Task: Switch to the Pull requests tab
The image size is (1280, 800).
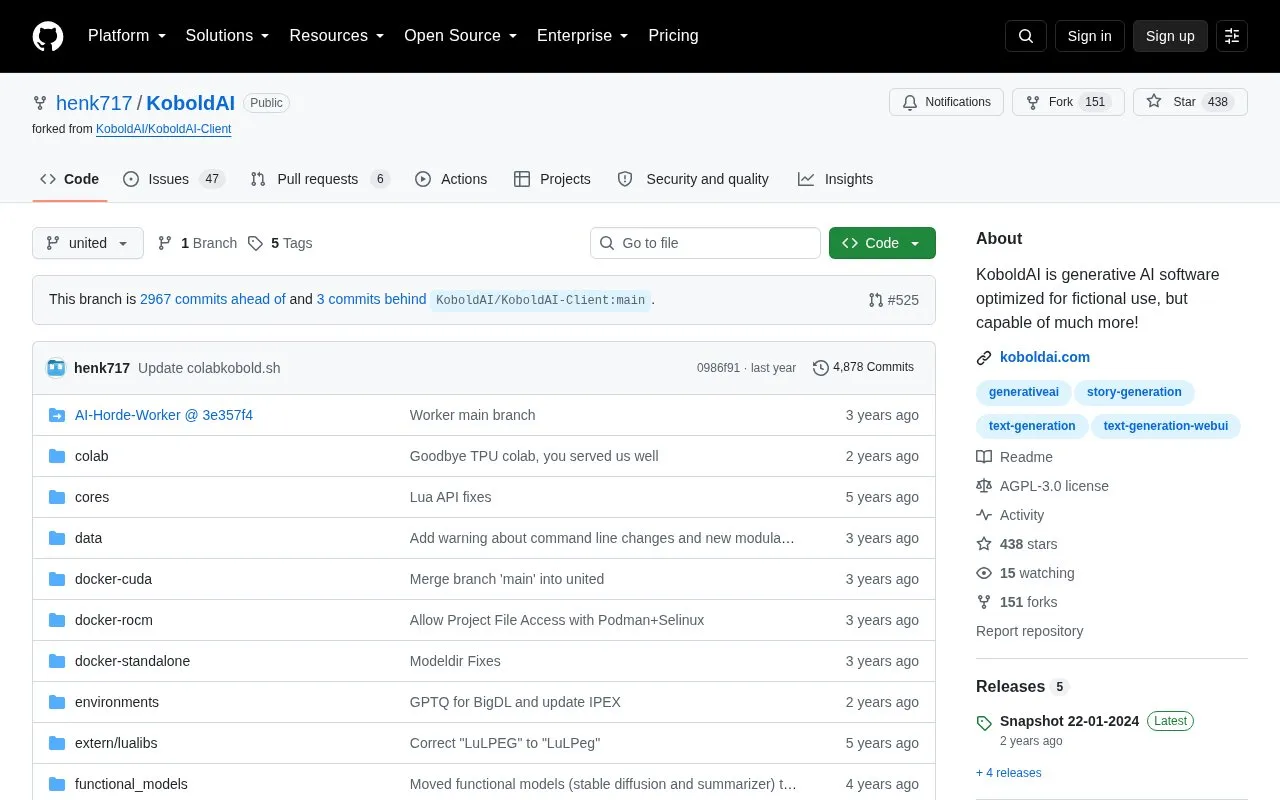Action: tap(320, 179)
